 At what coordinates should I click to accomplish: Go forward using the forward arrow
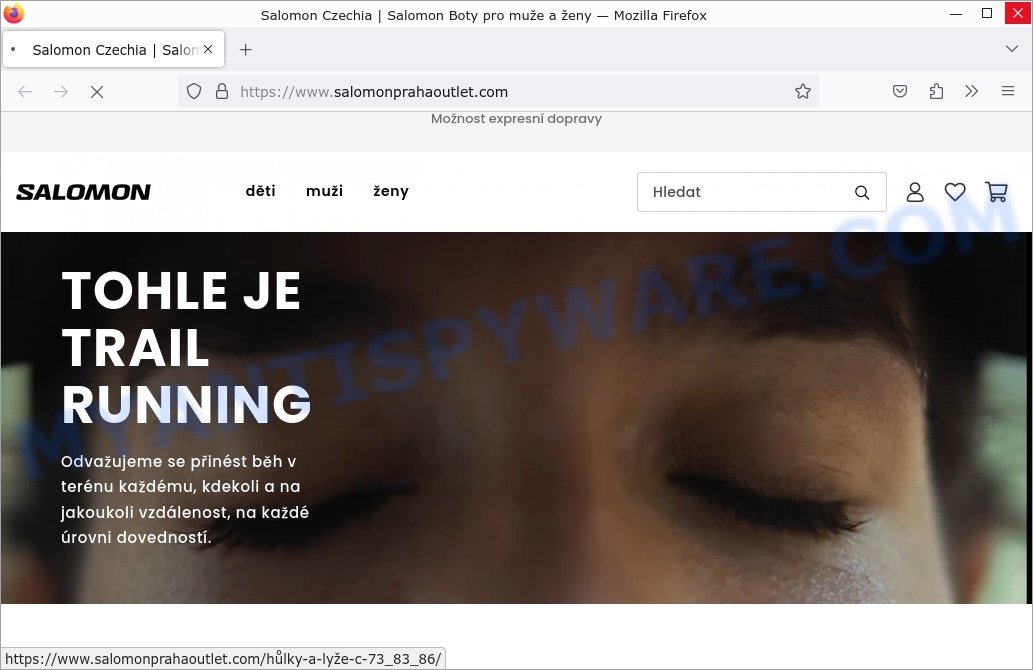click(x=61, y=92)
